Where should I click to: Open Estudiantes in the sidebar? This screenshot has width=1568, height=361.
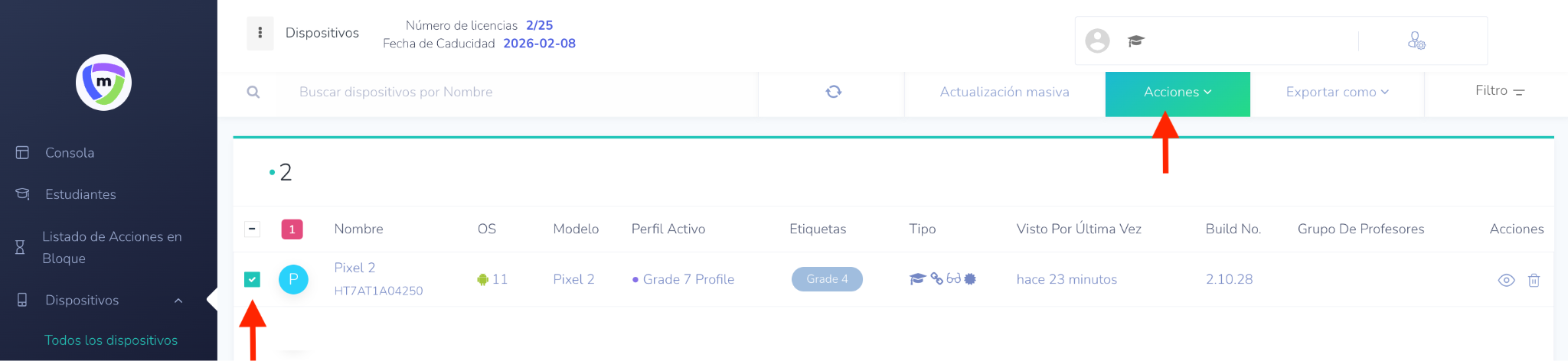point(80,194)
